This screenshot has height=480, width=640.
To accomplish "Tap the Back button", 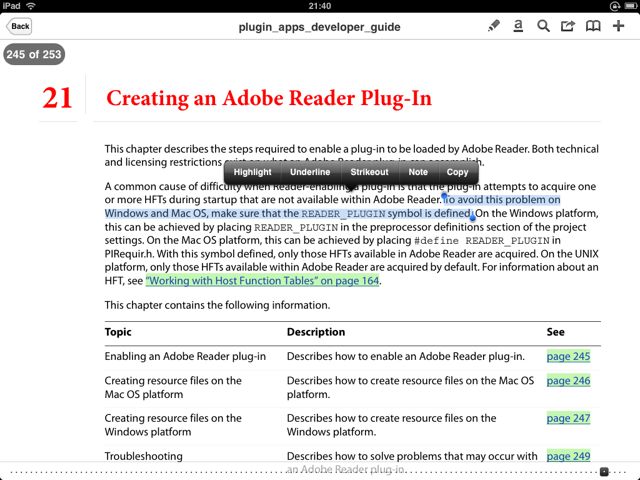I will tap(19, 27).
